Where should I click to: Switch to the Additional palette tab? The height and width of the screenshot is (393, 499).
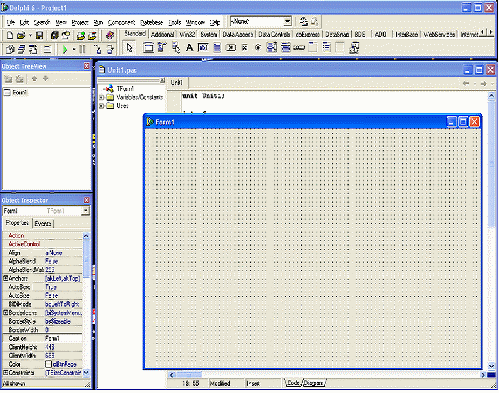click(x=163, y=34)
